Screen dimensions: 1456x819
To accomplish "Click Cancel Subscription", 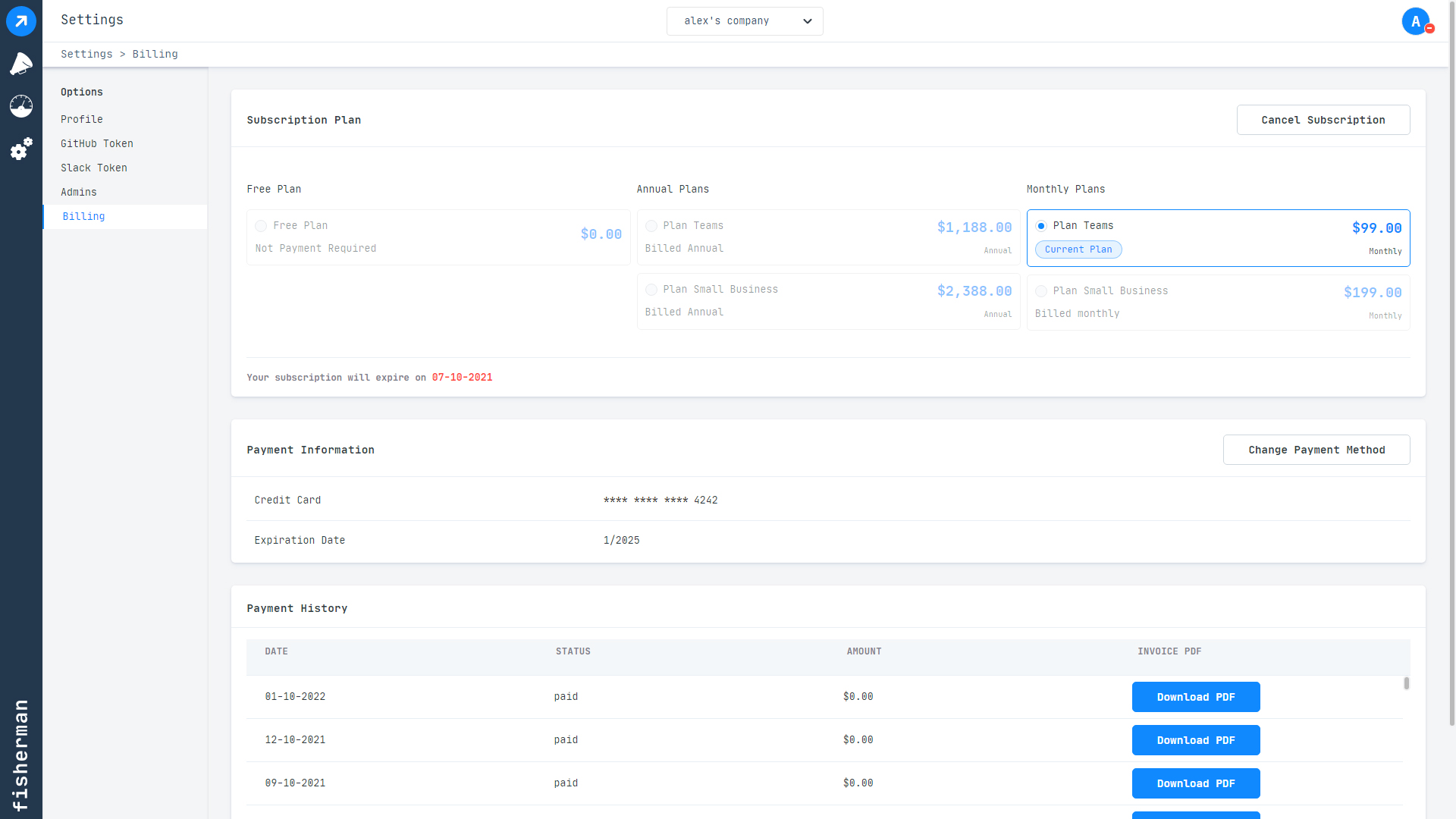I will coord(1323,119).
